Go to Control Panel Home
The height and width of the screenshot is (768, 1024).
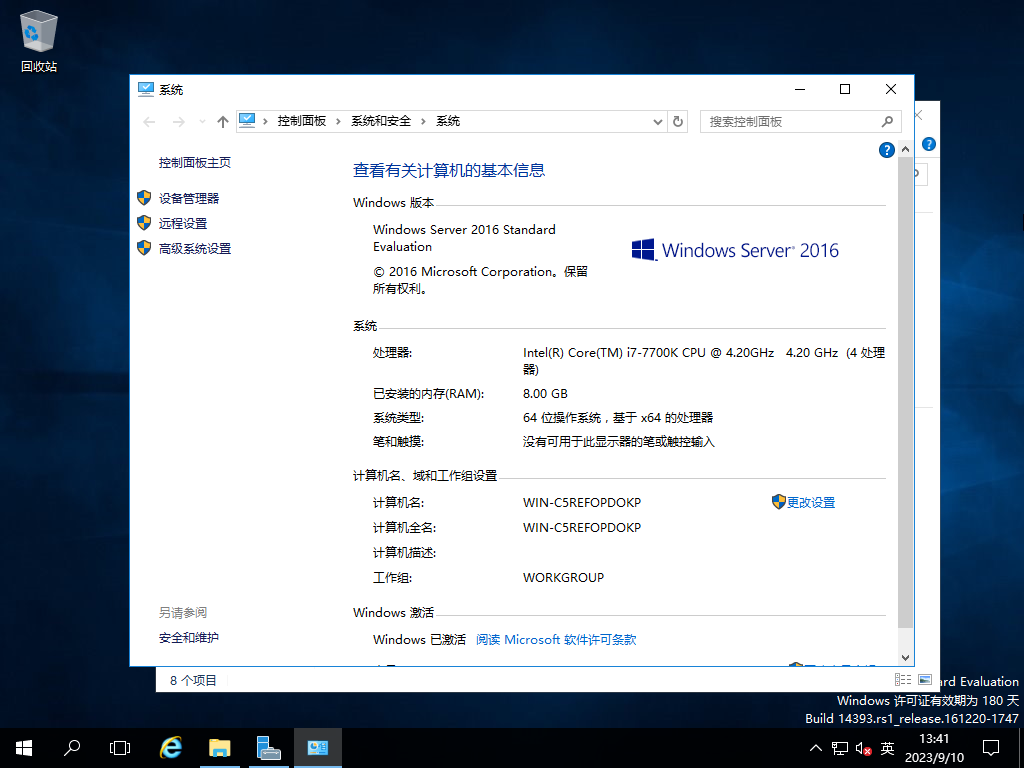click(195, 163)
